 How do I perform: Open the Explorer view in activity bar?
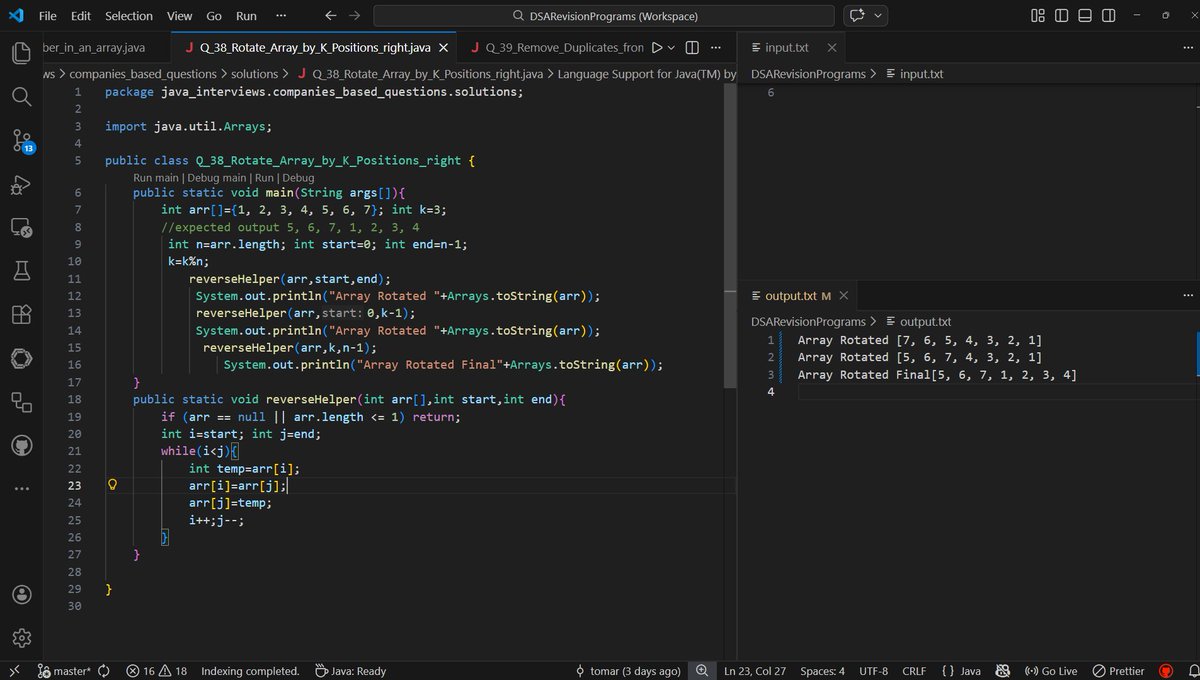(x=22, y=54)
